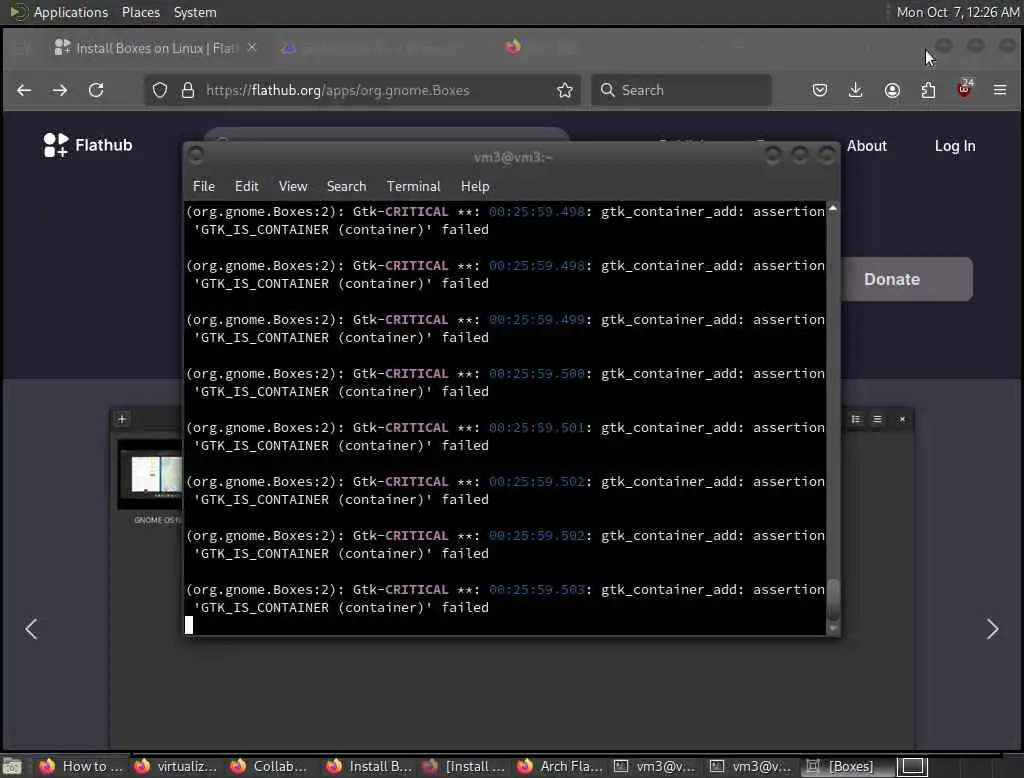
Task: Click the Donate button
Action: click(x=906, y=279)
